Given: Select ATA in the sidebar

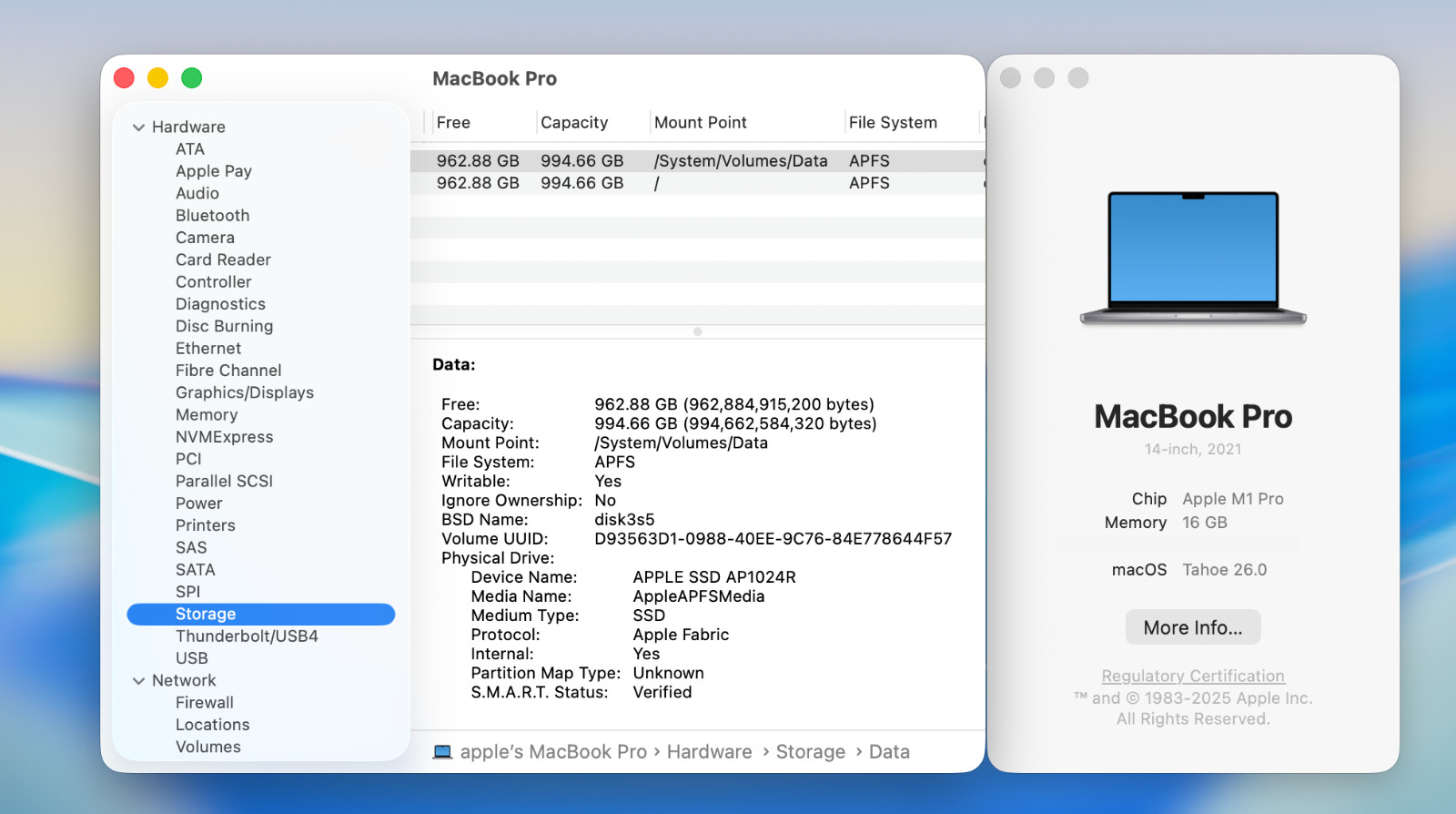Looking at the screenshot, I should coord(190,149).
